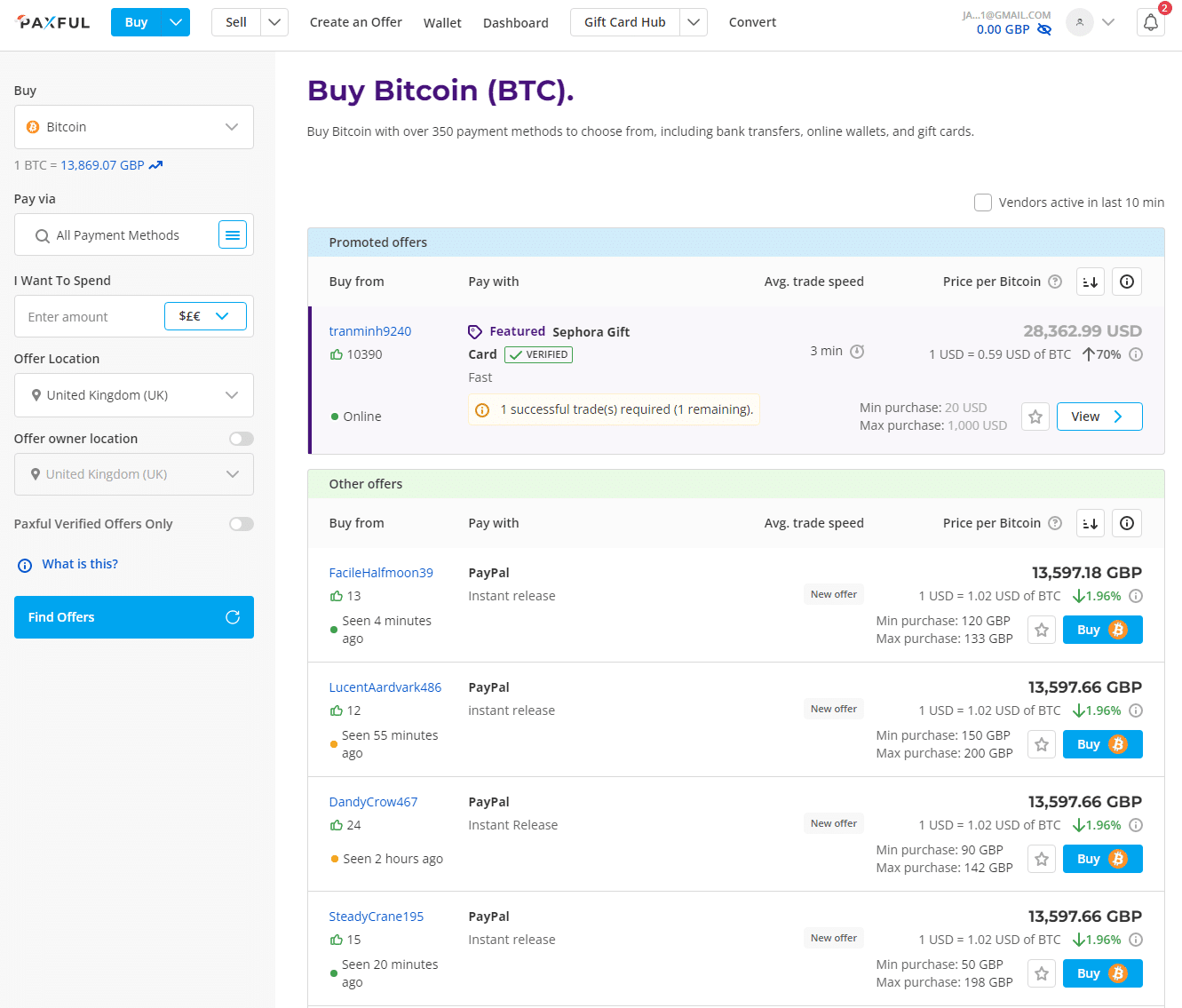Image resolution: width=1182 pixels, height=1008 pixels.
Task: Open the Dashboard
Action: (516, 23)
